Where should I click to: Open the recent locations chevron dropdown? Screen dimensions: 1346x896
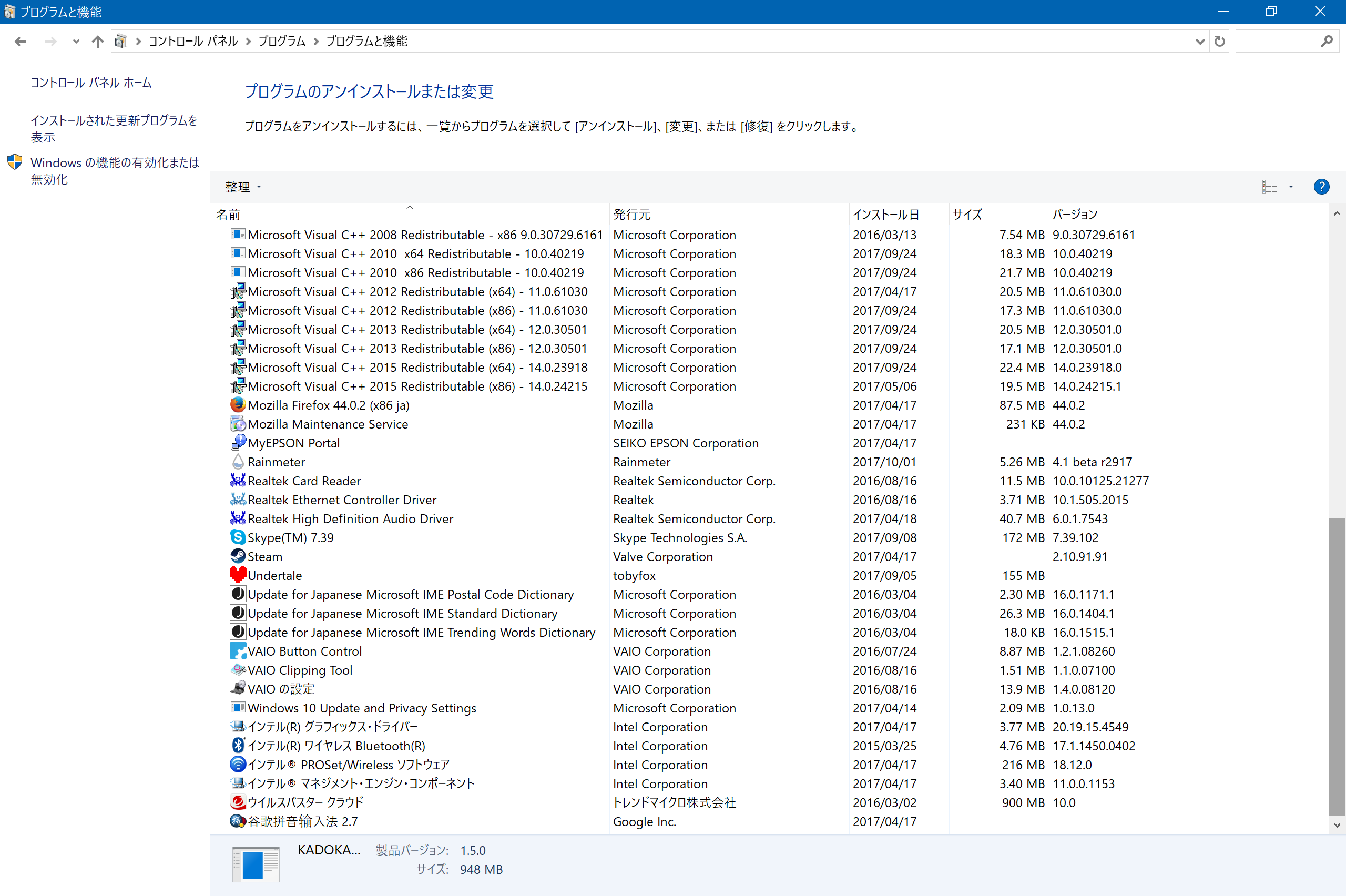(76, 41)
